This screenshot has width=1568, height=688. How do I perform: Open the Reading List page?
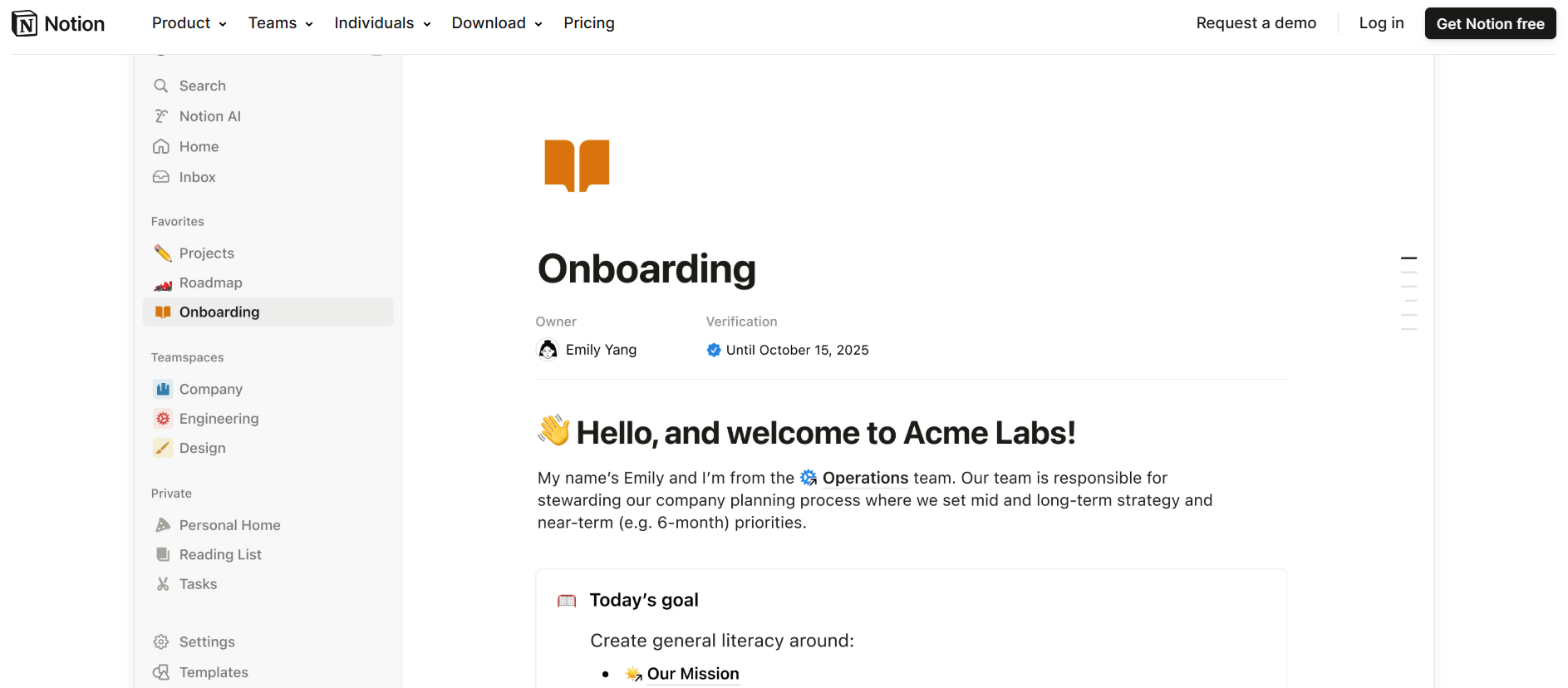tap(220, 554)
